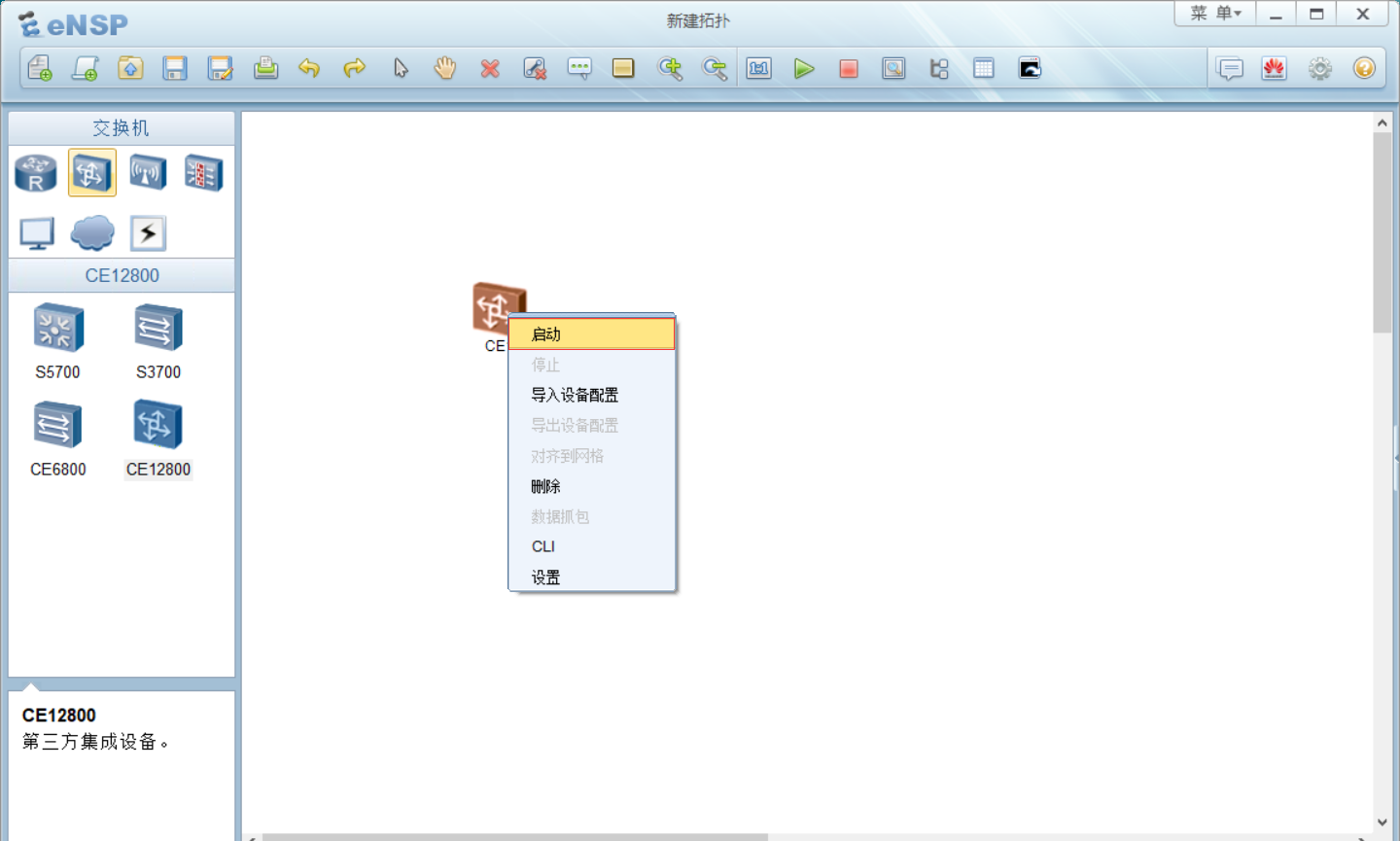This screenshot has height=841, width=1400.
Task: Pick the S5700 switch model
Action: 58,340
